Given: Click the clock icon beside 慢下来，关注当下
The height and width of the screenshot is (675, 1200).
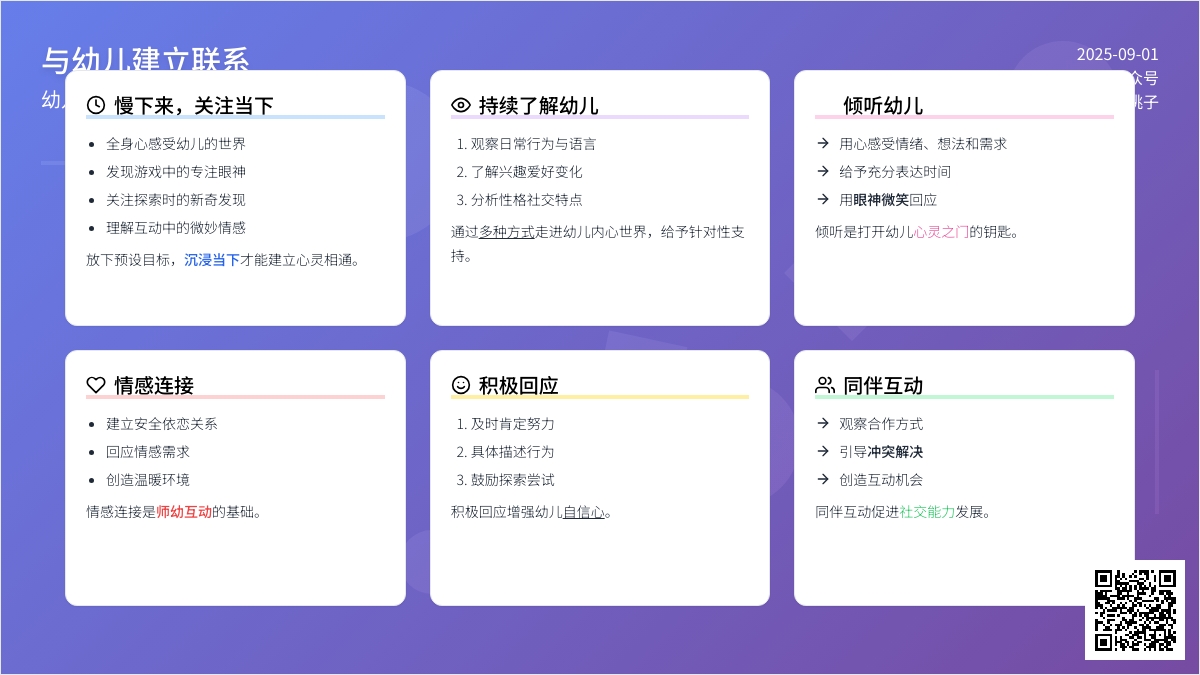Looking at the screenshot, I should click(96, 105).
